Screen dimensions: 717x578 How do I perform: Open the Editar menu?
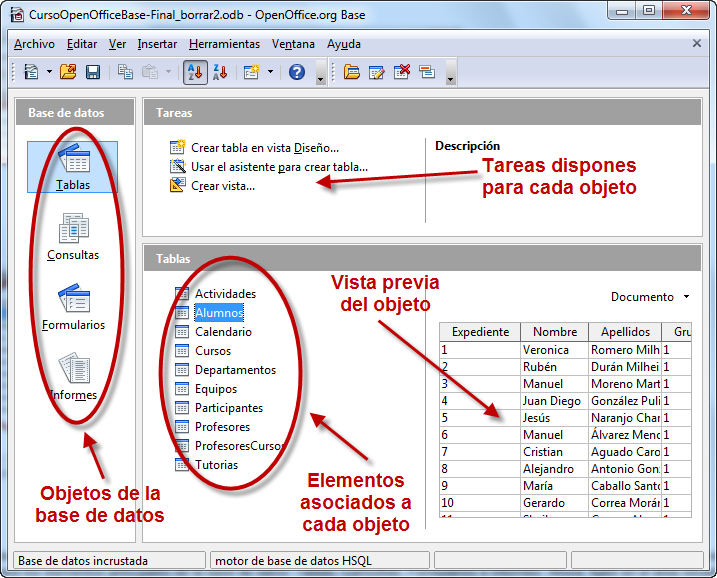point(82,44)
